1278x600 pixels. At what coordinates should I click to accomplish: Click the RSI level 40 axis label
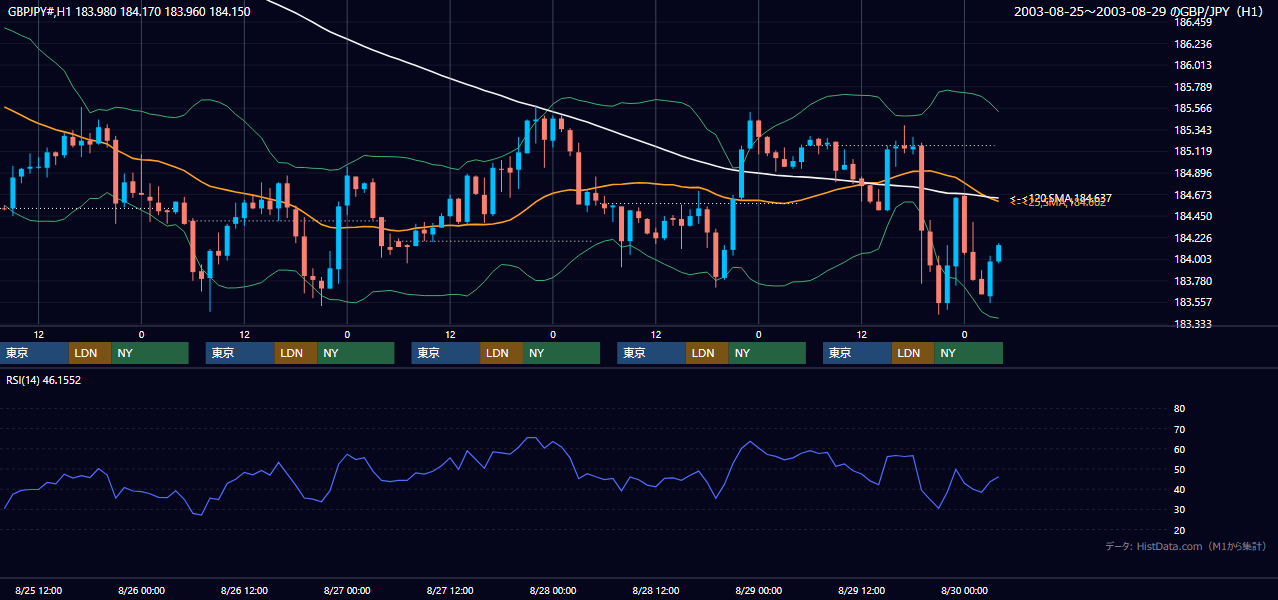point(1179,489)
